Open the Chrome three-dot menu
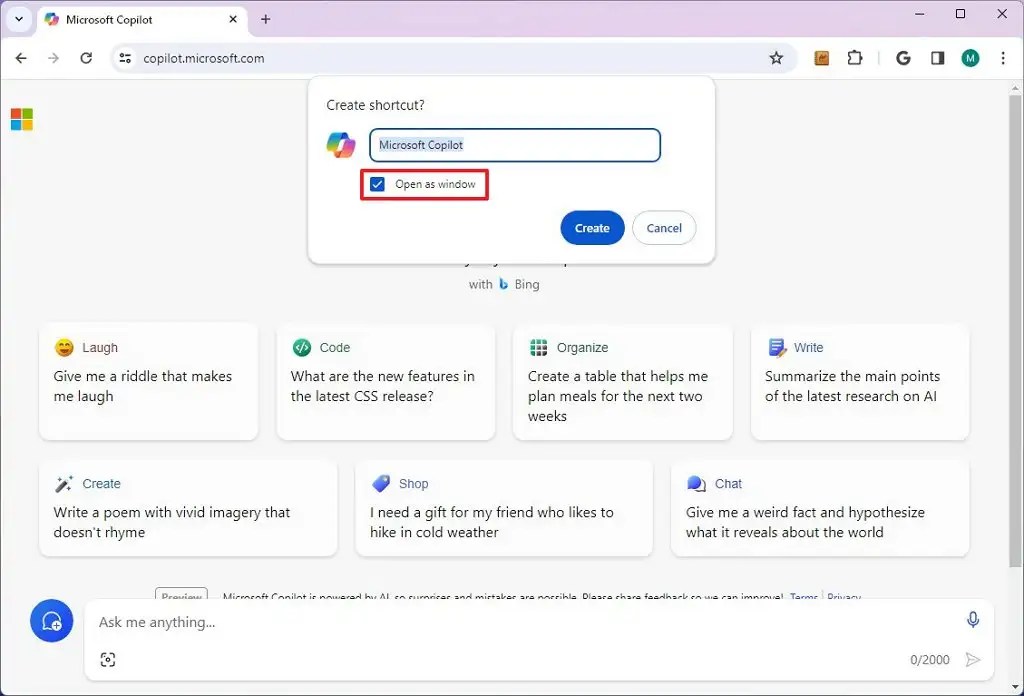 (x=1004, y=58)
